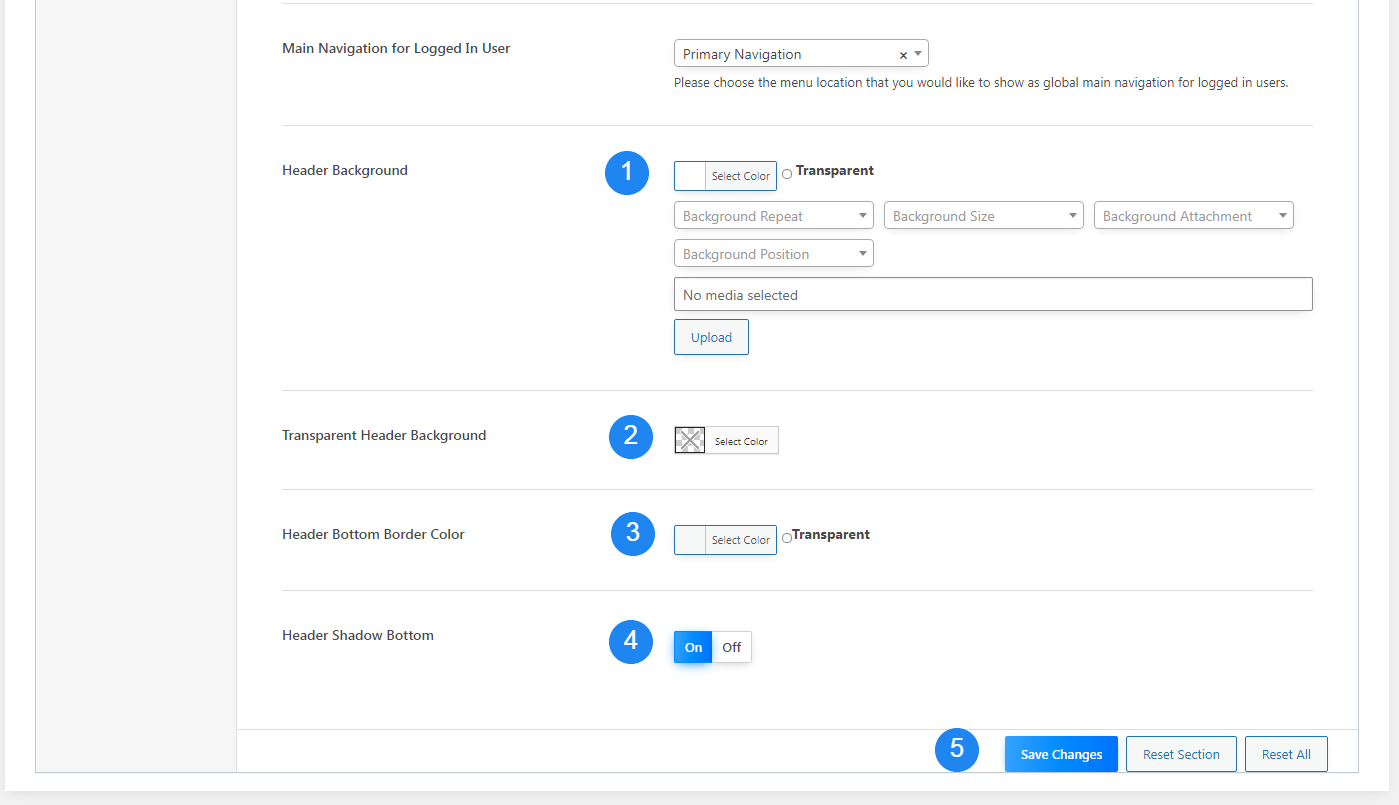Click the Reset All button

(1286, 754)
